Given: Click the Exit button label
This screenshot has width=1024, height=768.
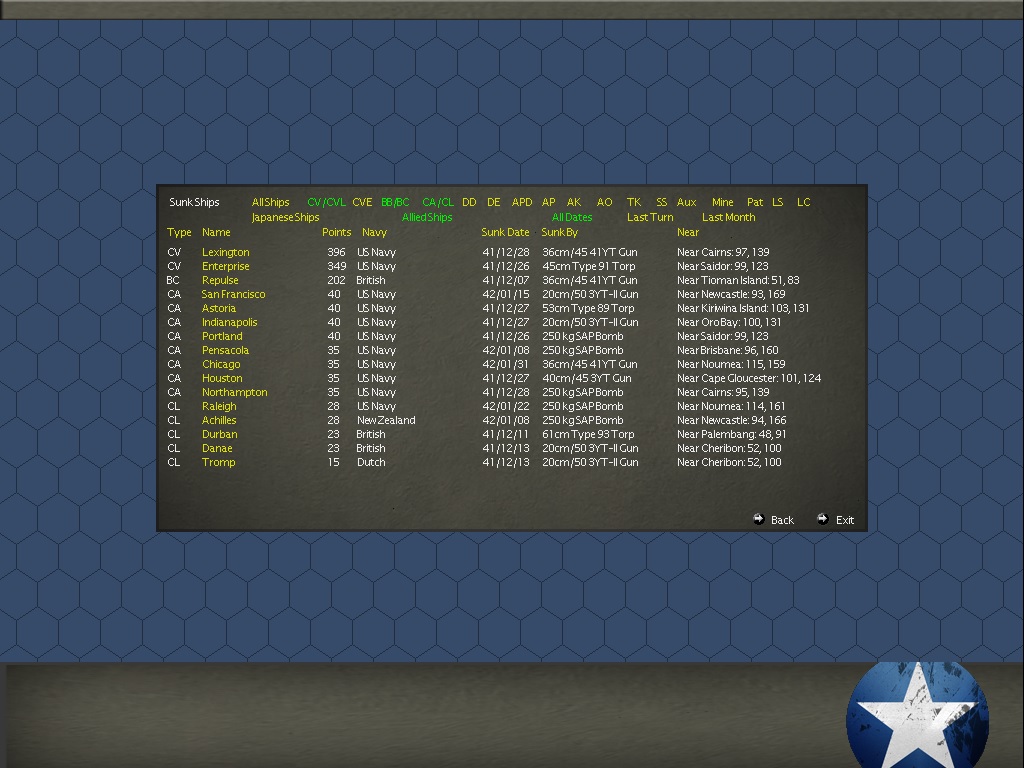Looking at the screenshot, I should [x=845, y=520].
